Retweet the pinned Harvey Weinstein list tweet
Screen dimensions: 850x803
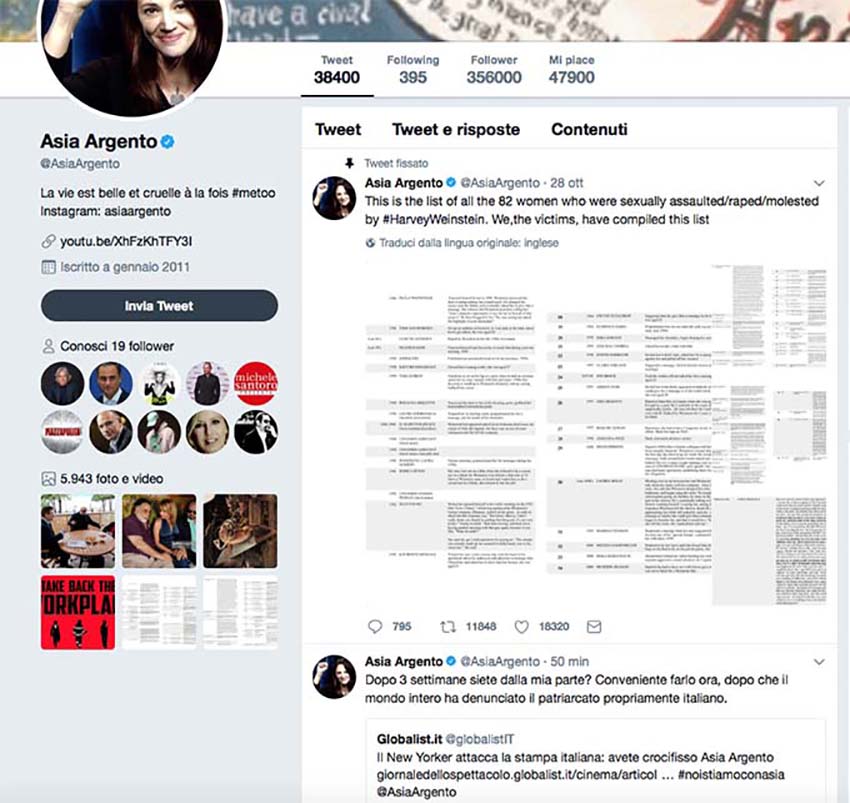[x=448, y=627]
